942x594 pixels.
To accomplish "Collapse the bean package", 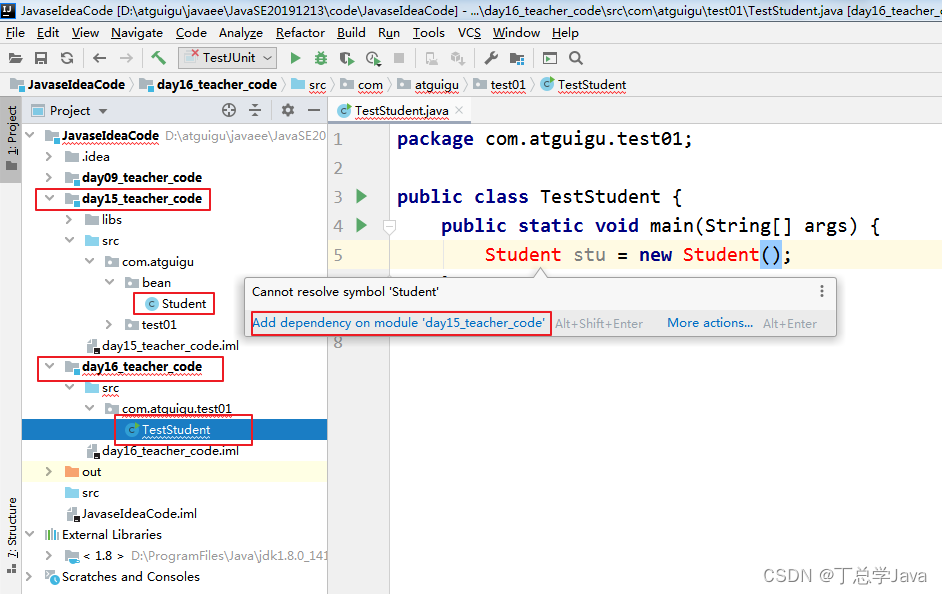I will 110,282.
